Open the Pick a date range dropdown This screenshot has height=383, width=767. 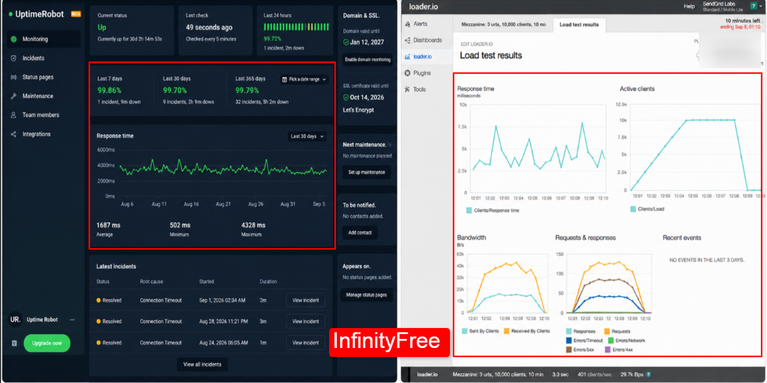pos(304,79)
